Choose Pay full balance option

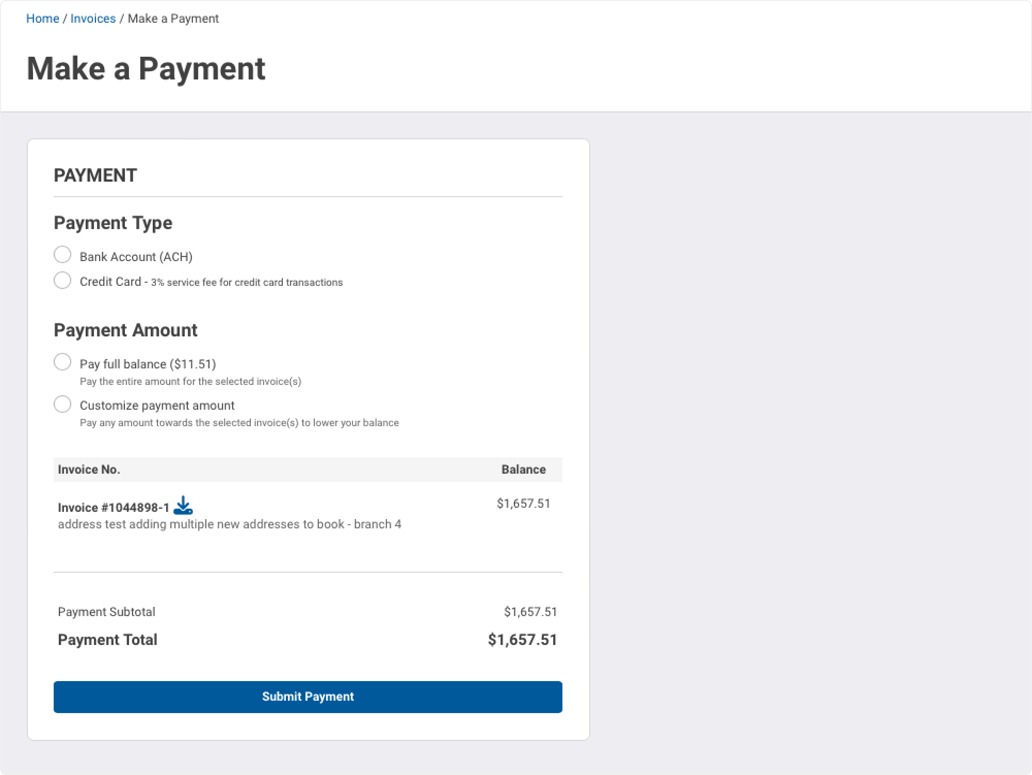point(62,361)
